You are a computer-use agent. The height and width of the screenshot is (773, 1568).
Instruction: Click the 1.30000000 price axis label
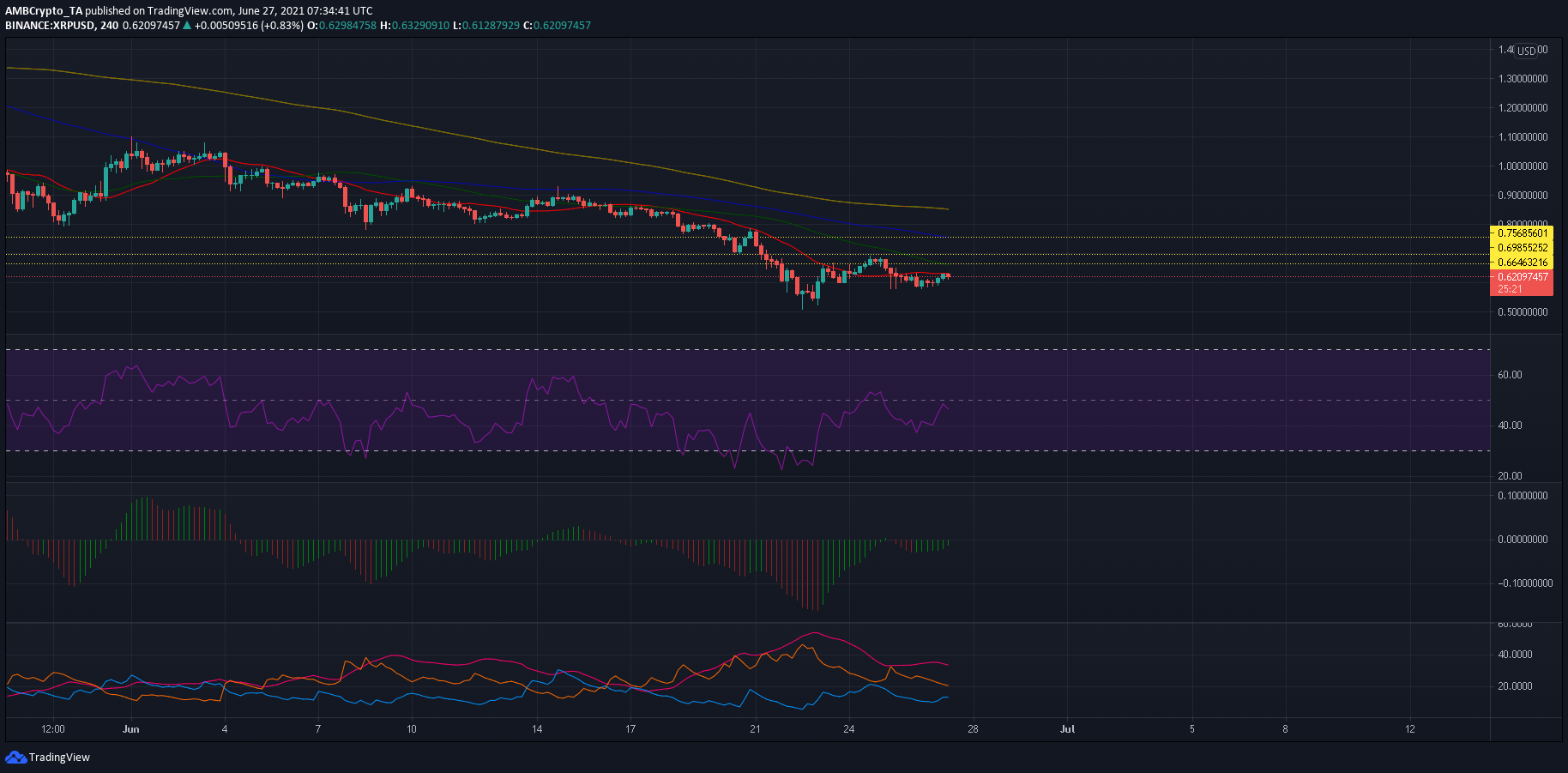click(1523, 79)
